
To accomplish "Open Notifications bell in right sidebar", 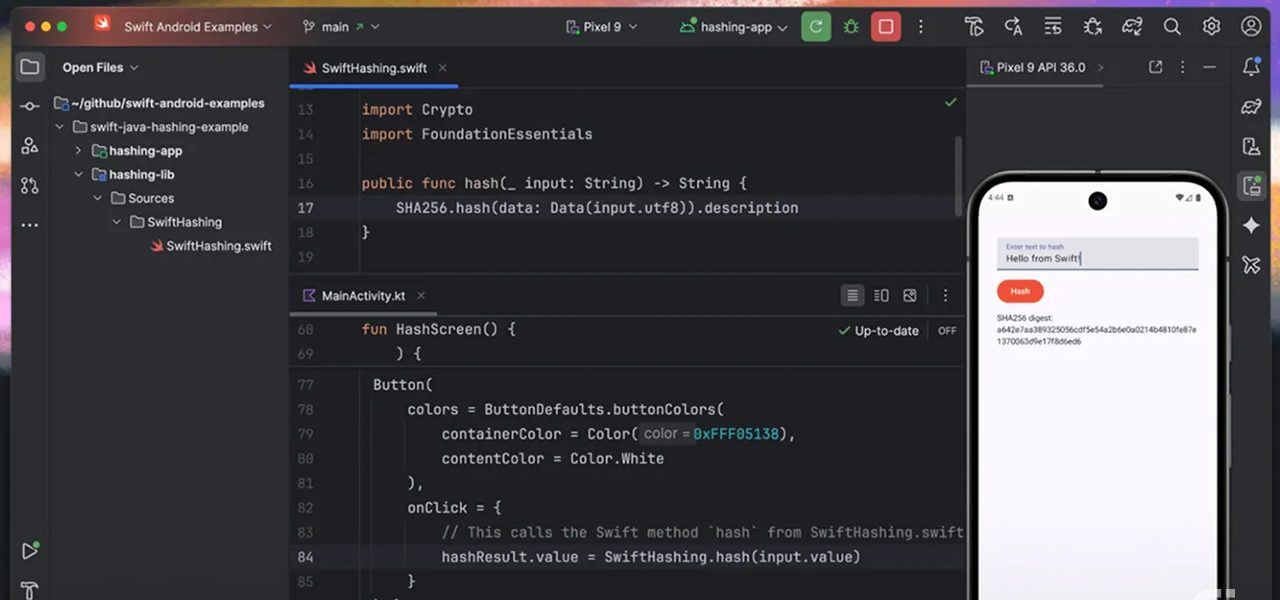I will pos(1251,67).
